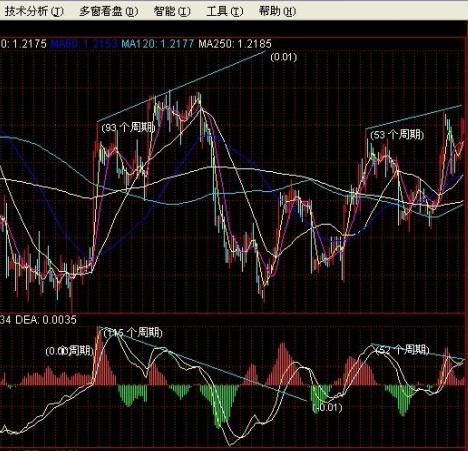Click the MA120: 1.2177 indicator label

tap(157, 44)
